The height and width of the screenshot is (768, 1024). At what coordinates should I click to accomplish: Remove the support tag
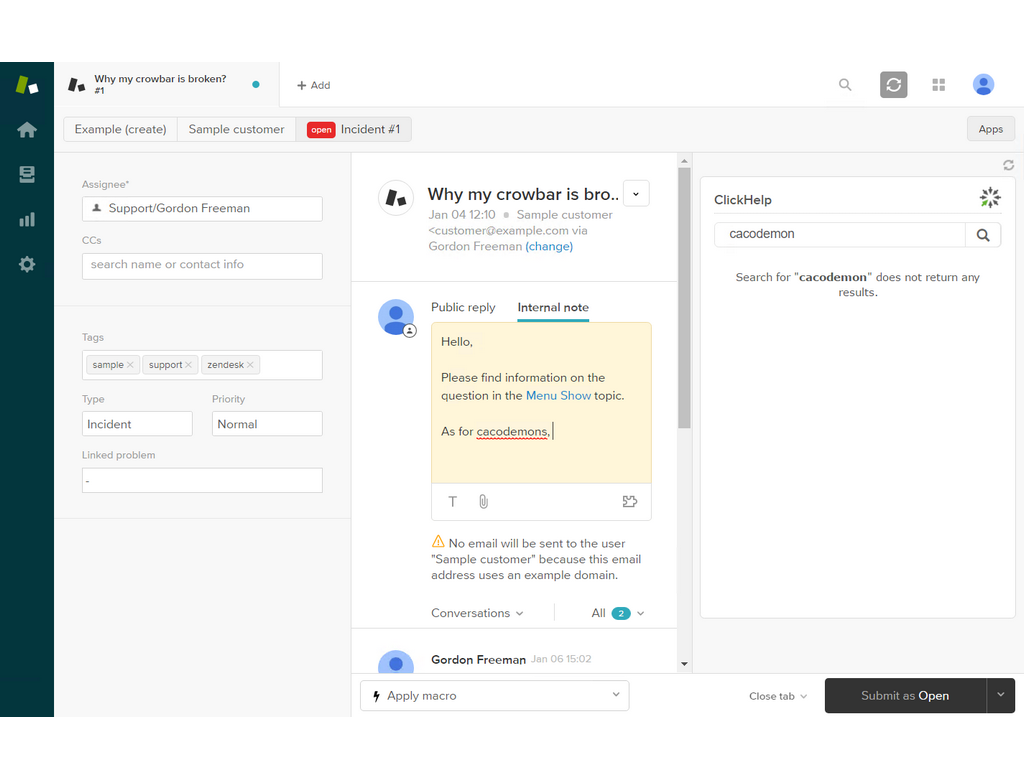188,364
